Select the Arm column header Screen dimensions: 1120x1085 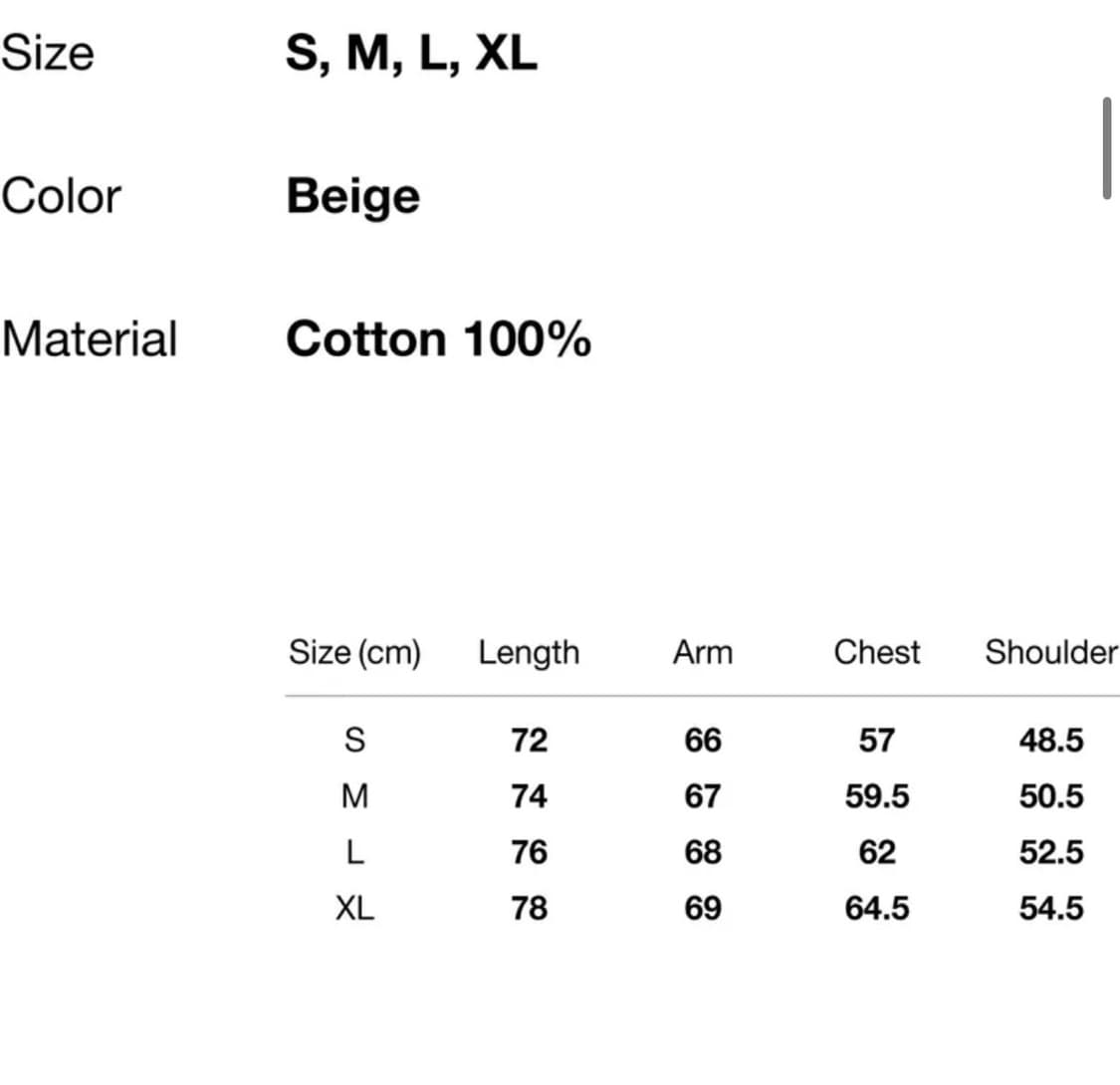703,653
